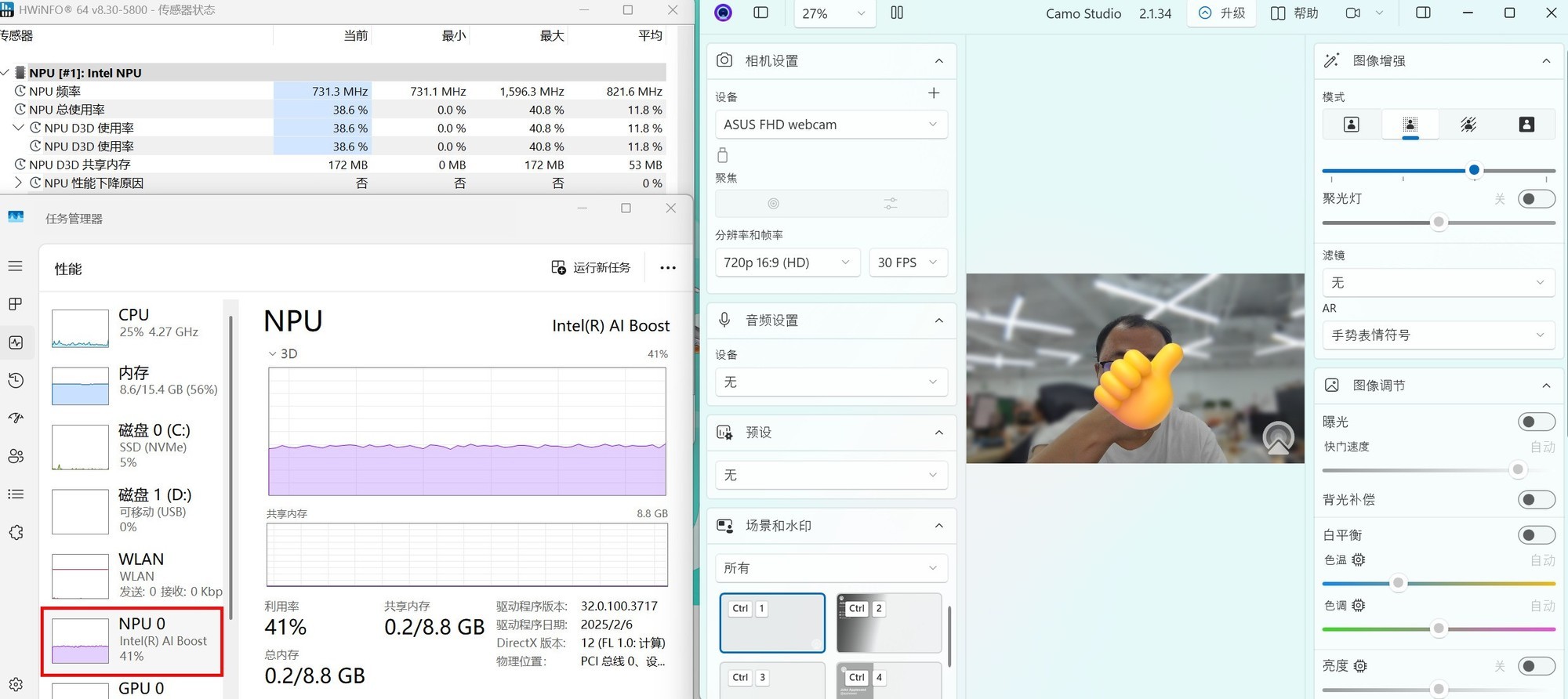Open the more options ellipsis in Task Manager
This screenshot has height=699, width=1568.
(x=668, y=268)
